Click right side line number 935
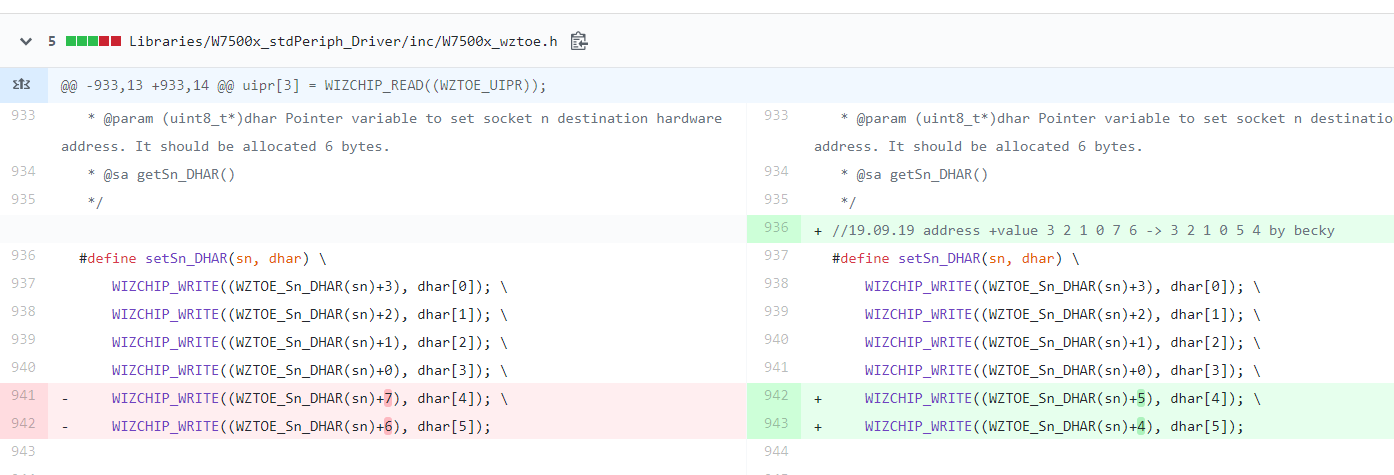This screenshot has width=1394, height=475. pos(775,200)
